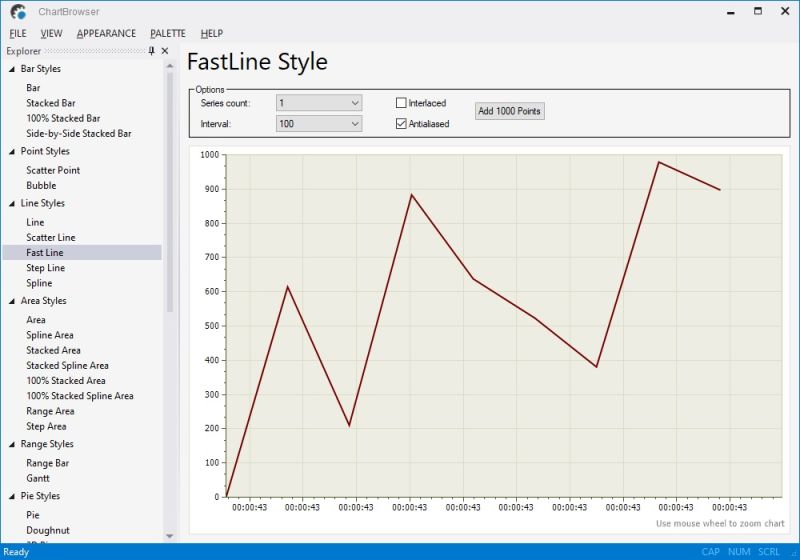Open the APPEARANCE menu
Screen dimensions: 800x560
click(x=106, y=34)
